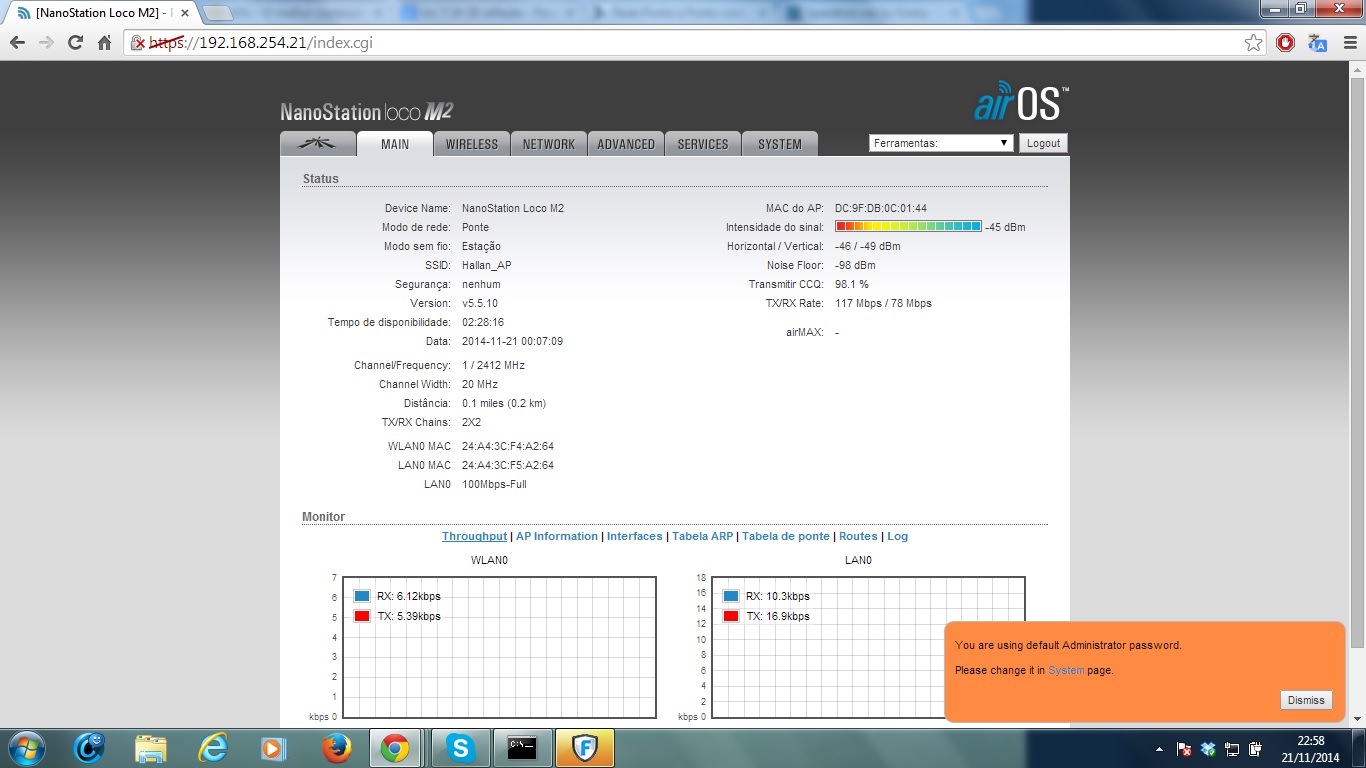Open the Log monitor link
The width and height of the screenshot is (1366, 768).
pos(898,537)
